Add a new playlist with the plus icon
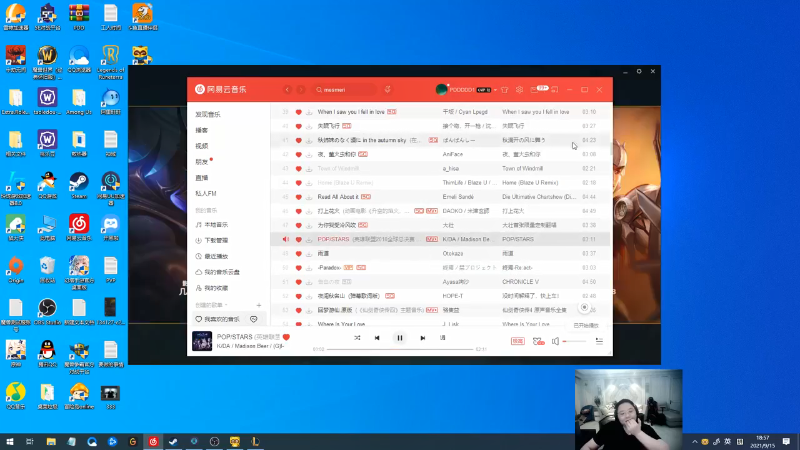 point(259,305)
